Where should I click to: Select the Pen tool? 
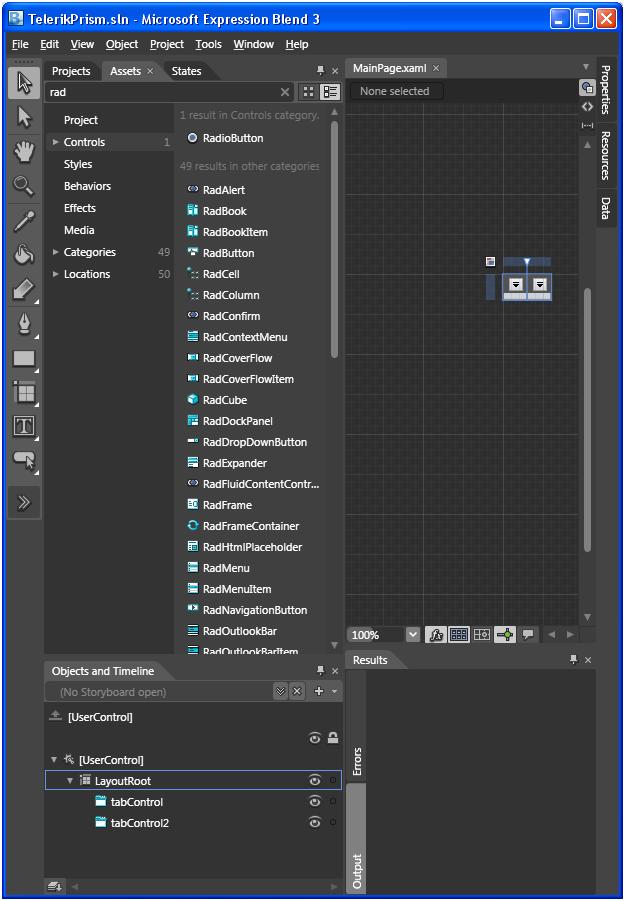(x=24, y=325)
